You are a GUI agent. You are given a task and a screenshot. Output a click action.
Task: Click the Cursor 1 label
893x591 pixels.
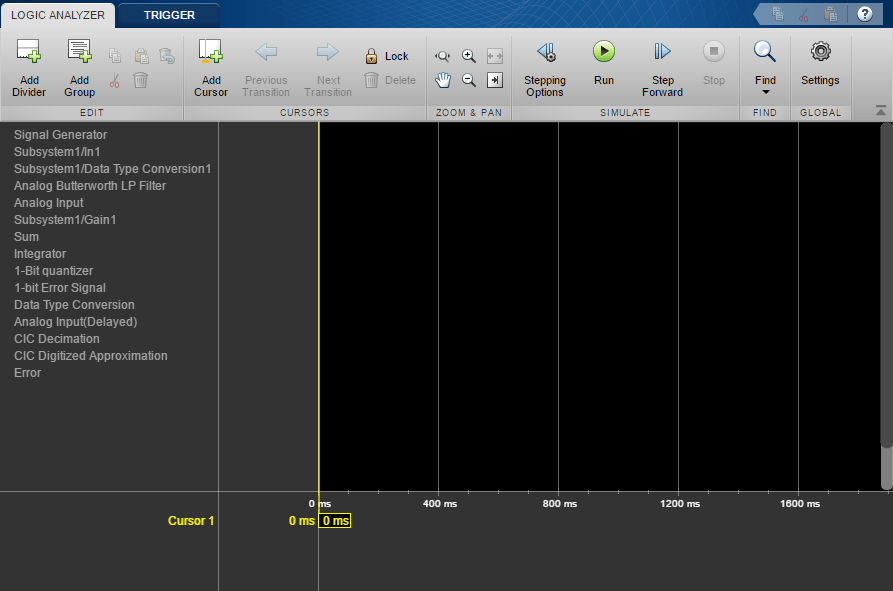(x=191, y=521)
